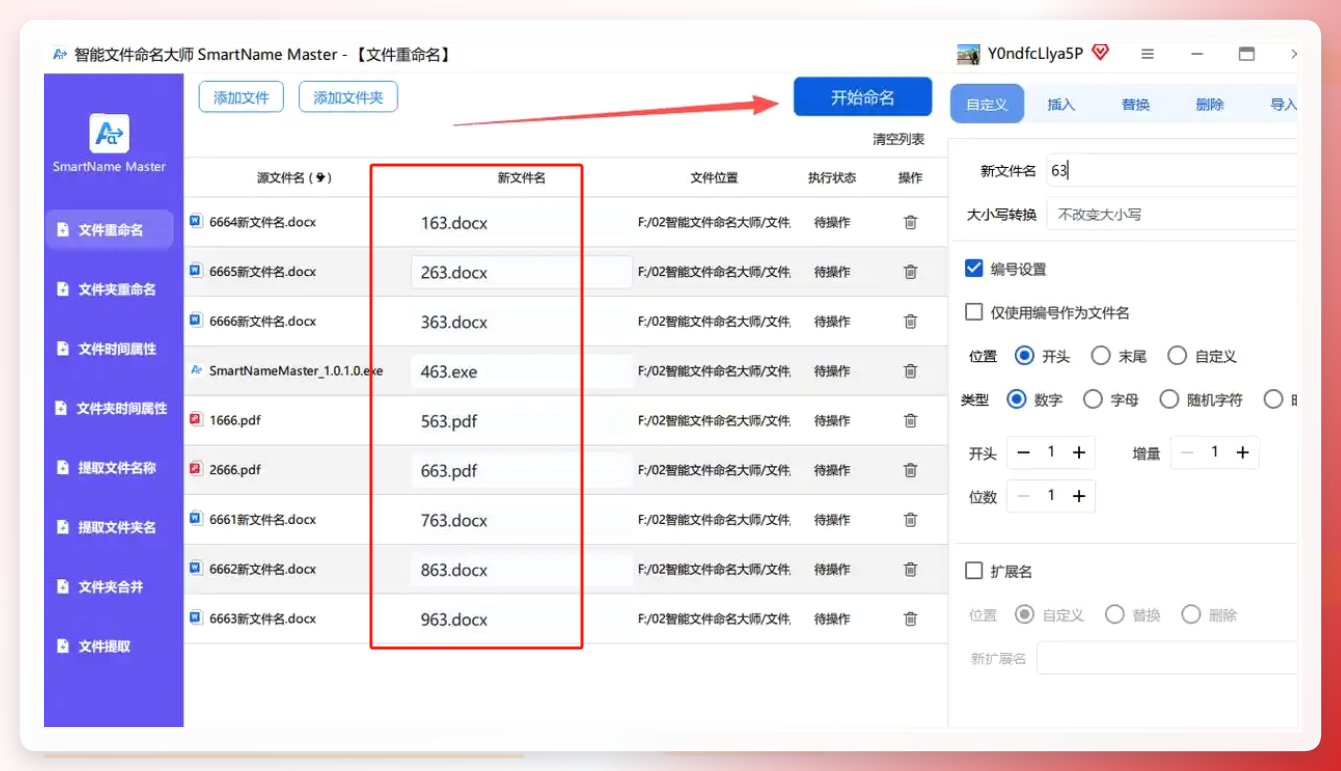Decrease the 增量 increment with minus
Viewport: 1341px width, 771px height.
click(1187, 452)
